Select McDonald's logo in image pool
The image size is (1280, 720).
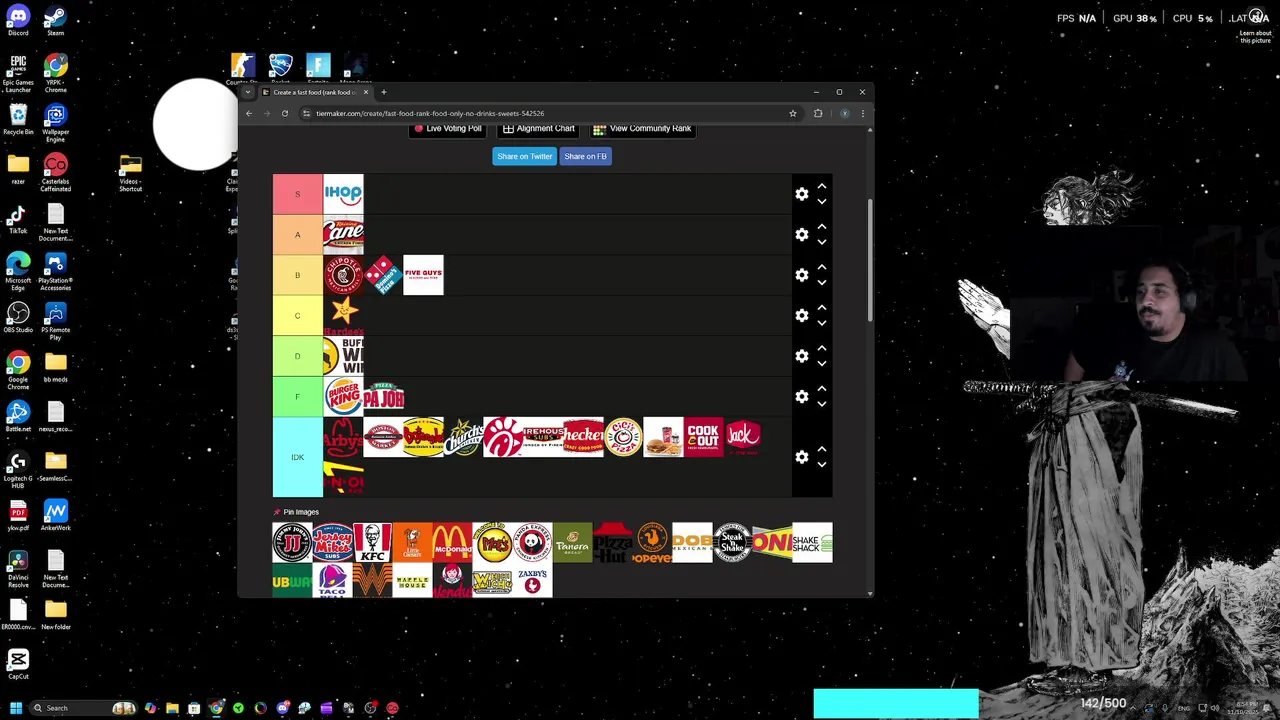point(452,542)
